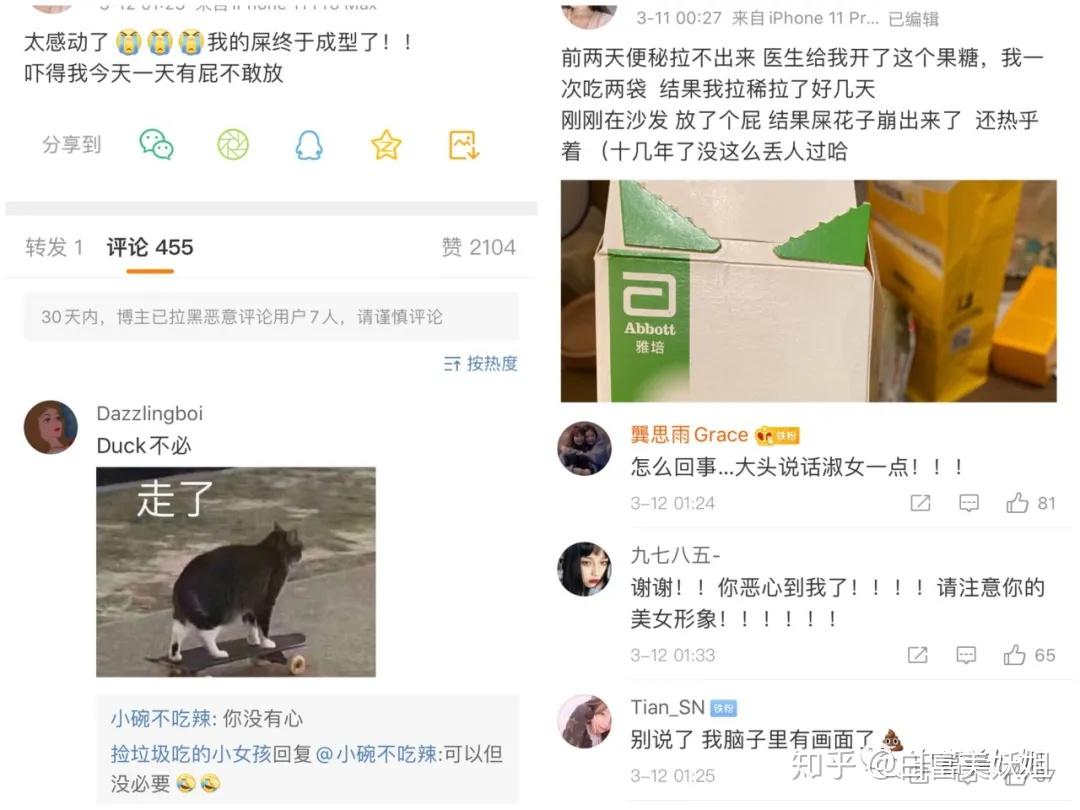Screen dimensions: 1080x810
Task: Share to QQ penguin icon
Action: coord(309,145)
